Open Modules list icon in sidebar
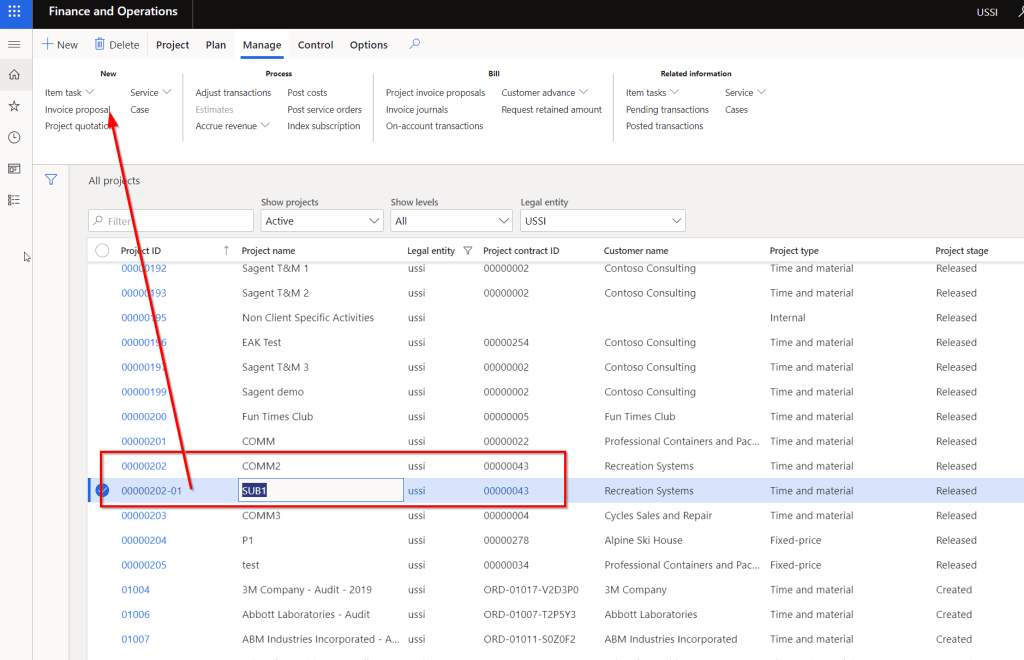The width and height of the screenshot is (1024, 660). coord(14,200)
